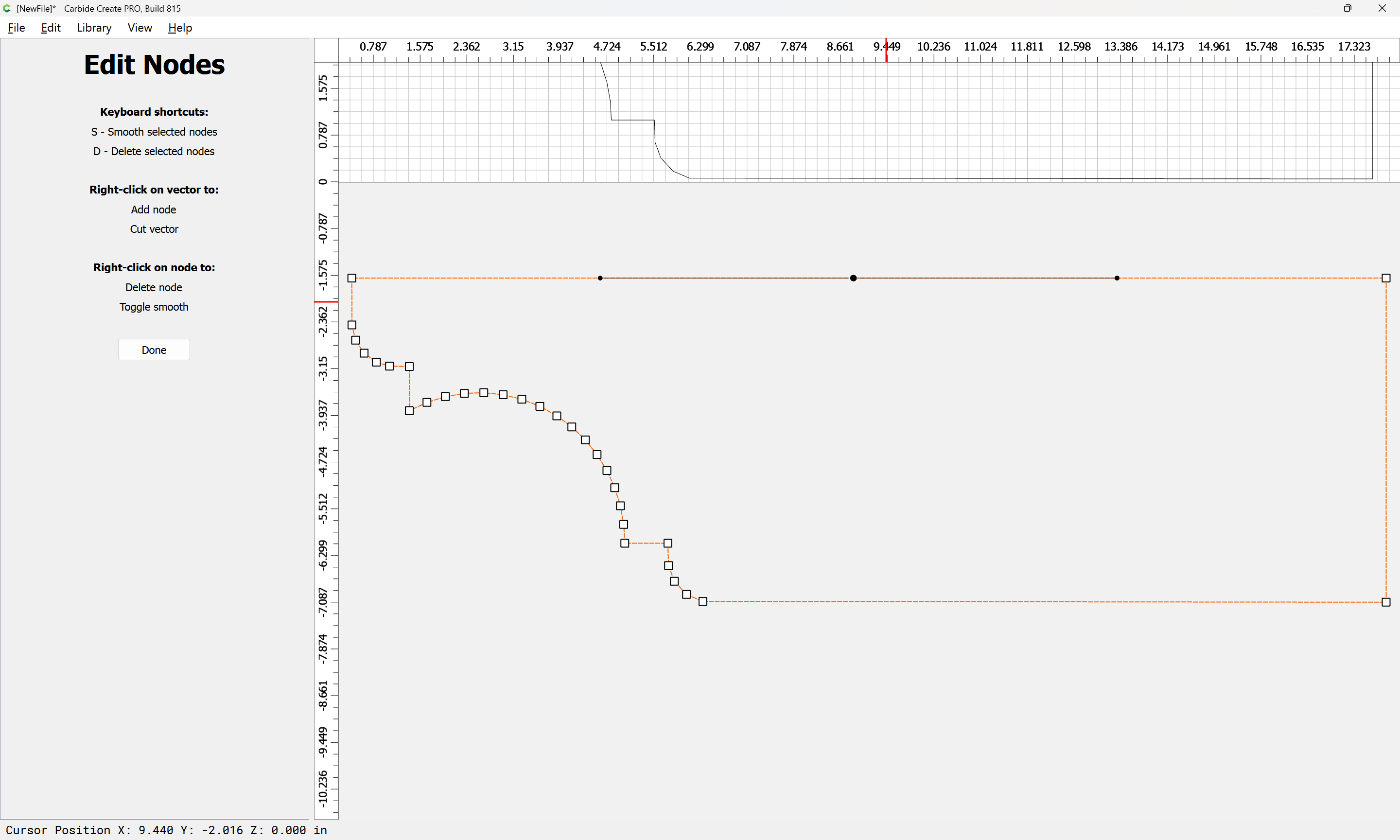1400x840 pixels.
Task: Select the right node of the short horizontal step
Action: [668, 543]
